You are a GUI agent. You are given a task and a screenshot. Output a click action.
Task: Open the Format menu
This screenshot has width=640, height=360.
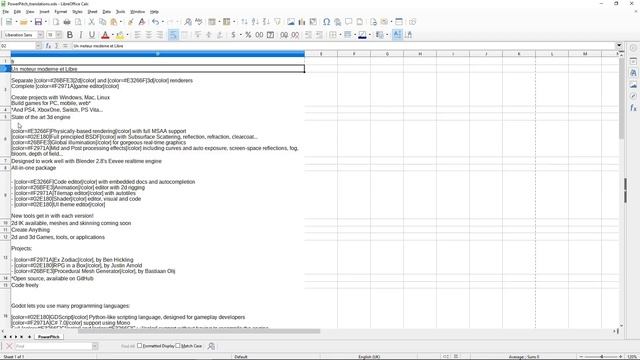point(60,12)
